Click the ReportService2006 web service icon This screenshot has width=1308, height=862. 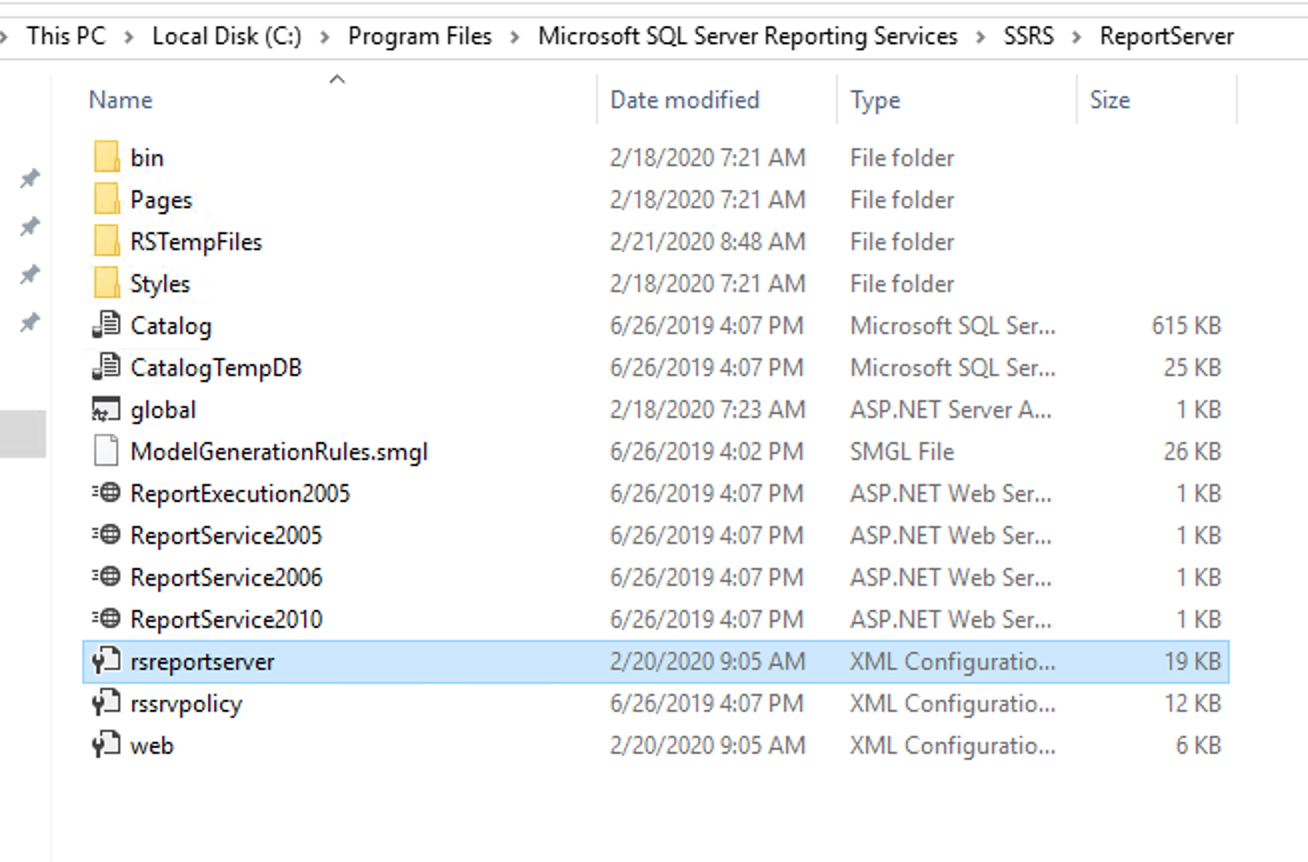point(106,577)
